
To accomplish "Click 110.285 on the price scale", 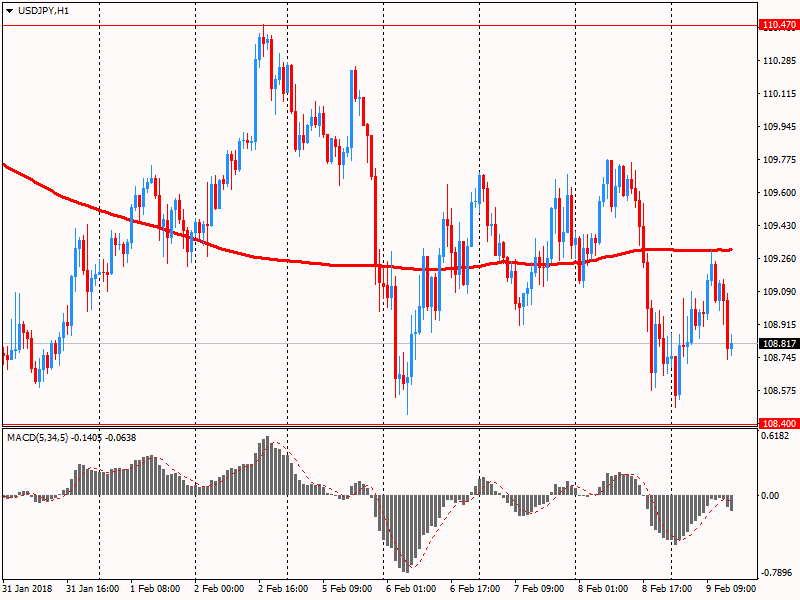I will (x=778, y=61).
